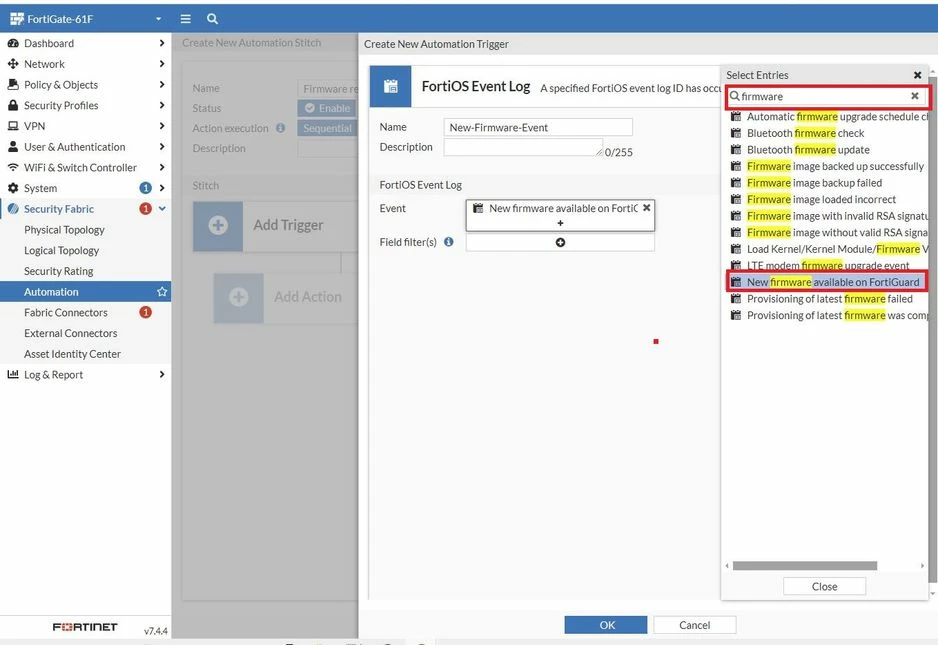The image size is (938, 645).
Task: Click the System gear icon
Action: (13, 188)
